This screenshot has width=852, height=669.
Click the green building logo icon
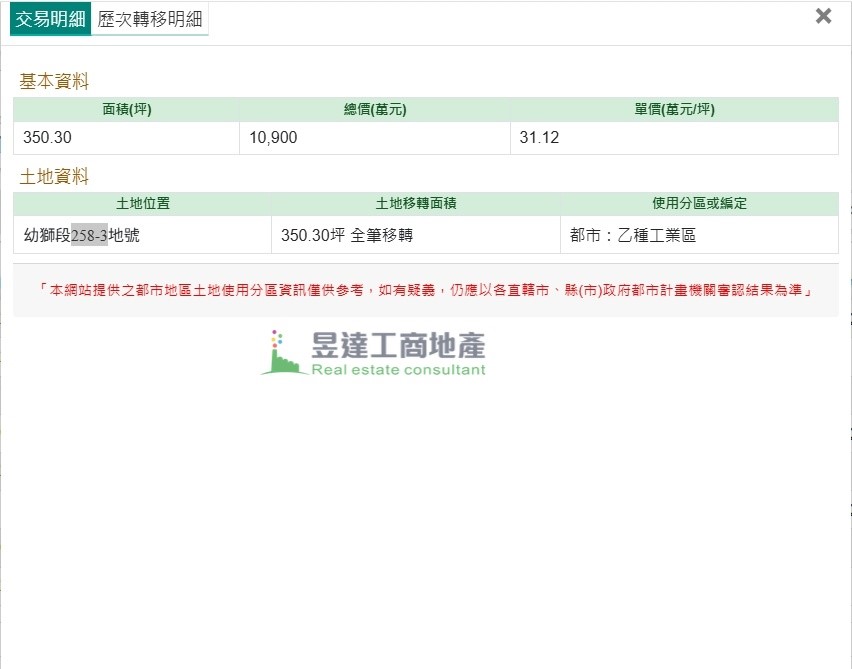(283, 354)
